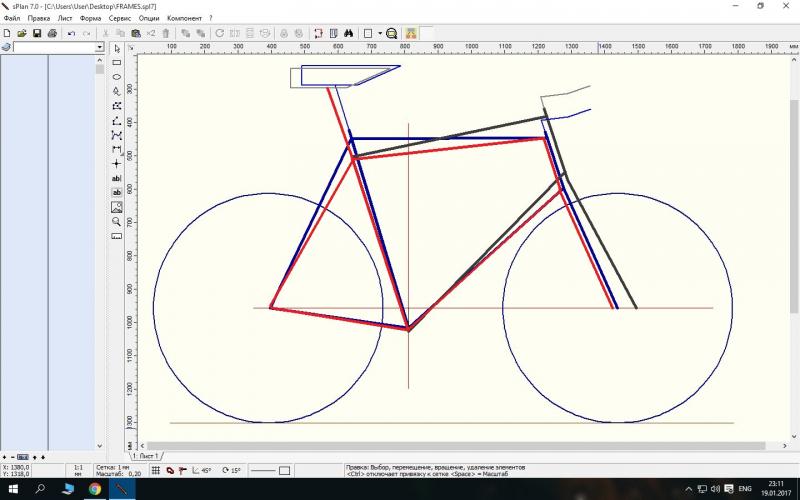Select the ellipse drawing tool

[x=117, y=77]
